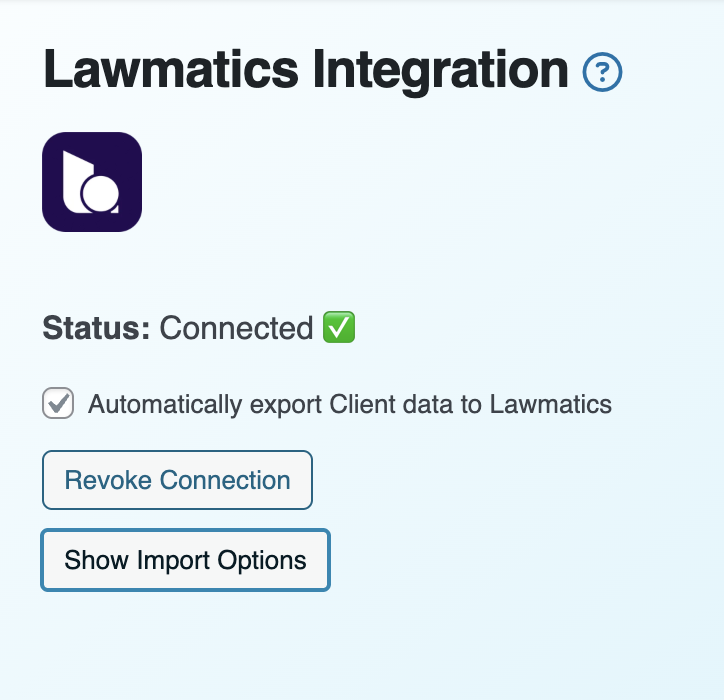The height and width of the screenshot is (700, 724).
Task: View help for Lawmatics Integration
Action: [602, 72]
